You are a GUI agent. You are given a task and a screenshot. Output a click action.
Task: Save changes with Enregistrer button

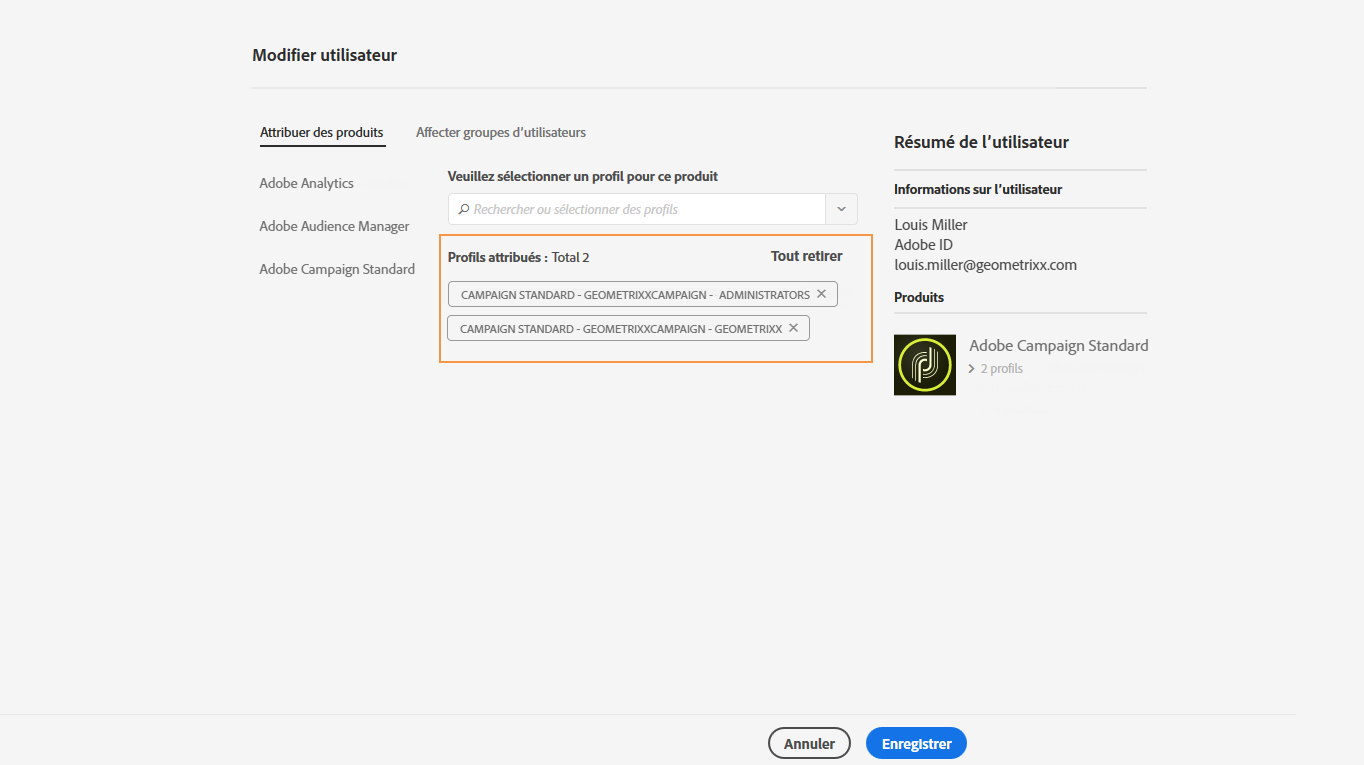coord(916,743)
